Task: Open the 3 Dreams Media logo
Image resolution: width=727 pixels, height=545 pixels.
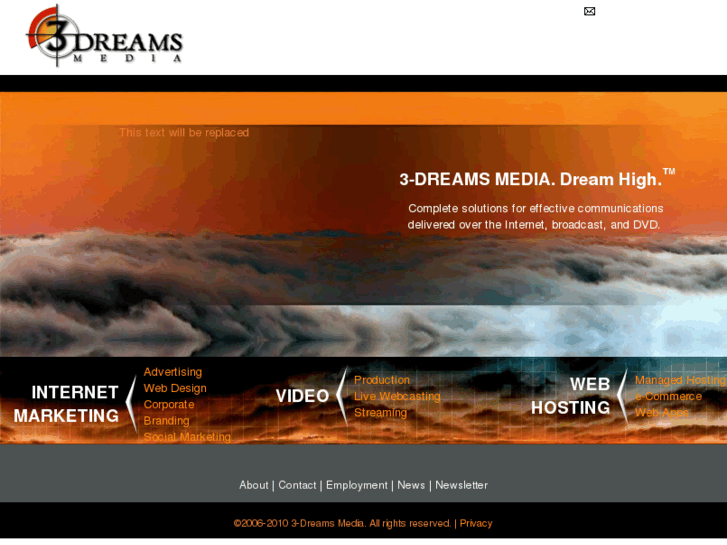Action: (104, 36)
